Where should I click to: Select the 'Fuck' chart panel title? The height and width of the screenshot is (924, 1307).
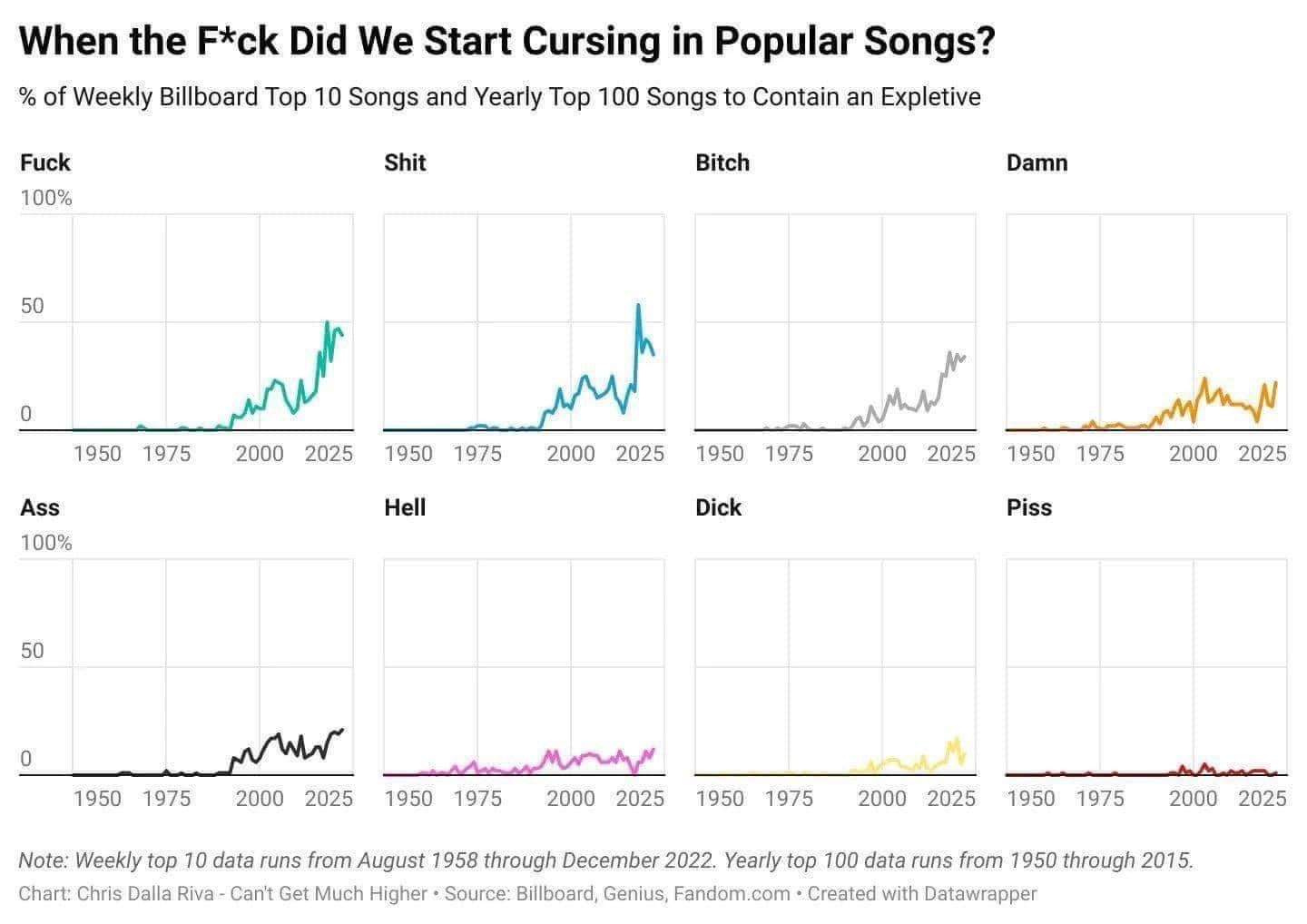click(x=44, y=162)
